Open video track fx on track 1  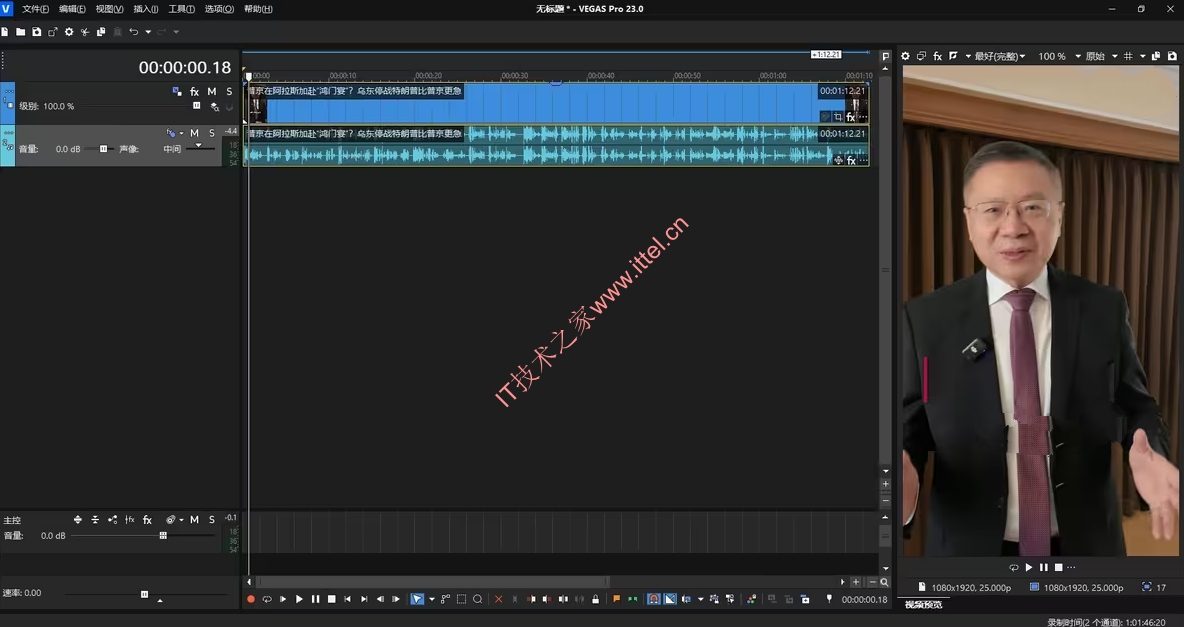click(x=195, y=92)
